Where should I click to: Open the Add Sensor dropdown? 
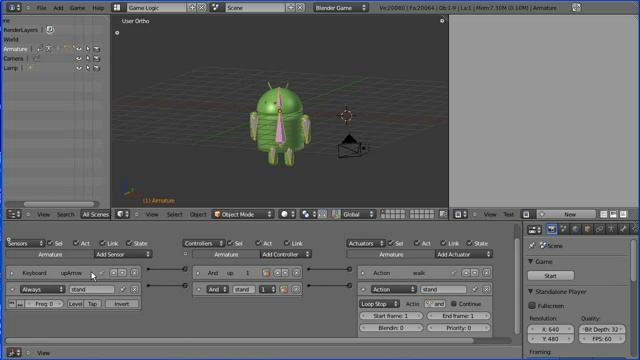point(123,254)
